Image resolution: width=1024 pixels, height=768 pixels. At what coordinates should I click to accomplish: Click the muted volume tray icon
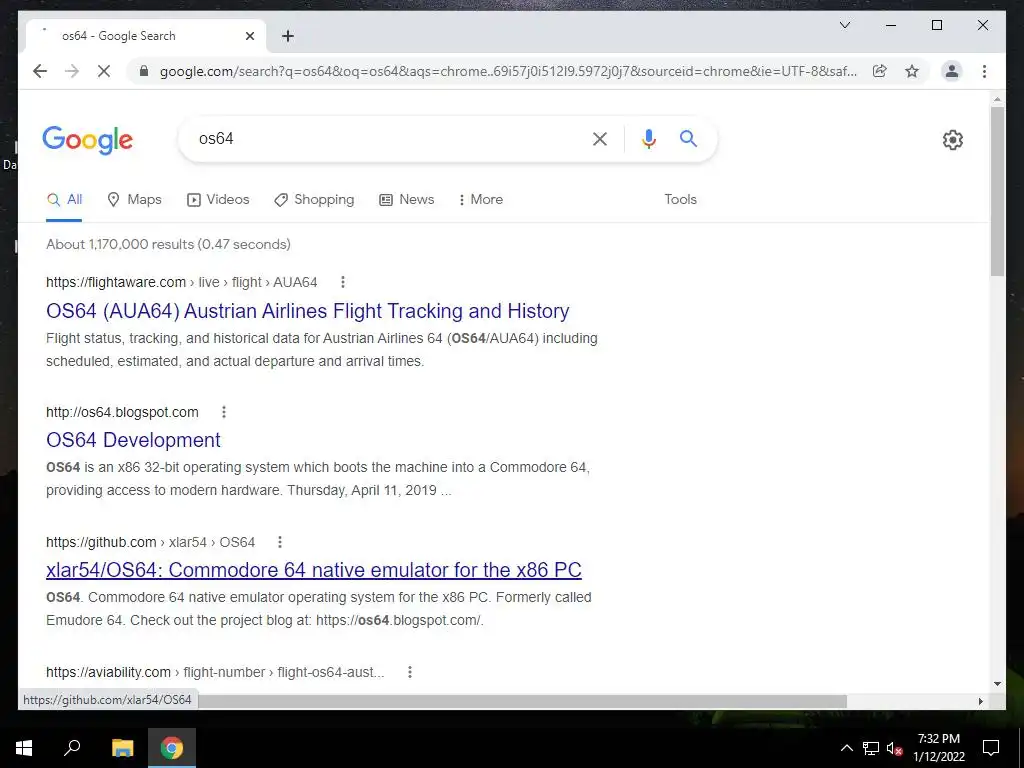coord(895,748)
